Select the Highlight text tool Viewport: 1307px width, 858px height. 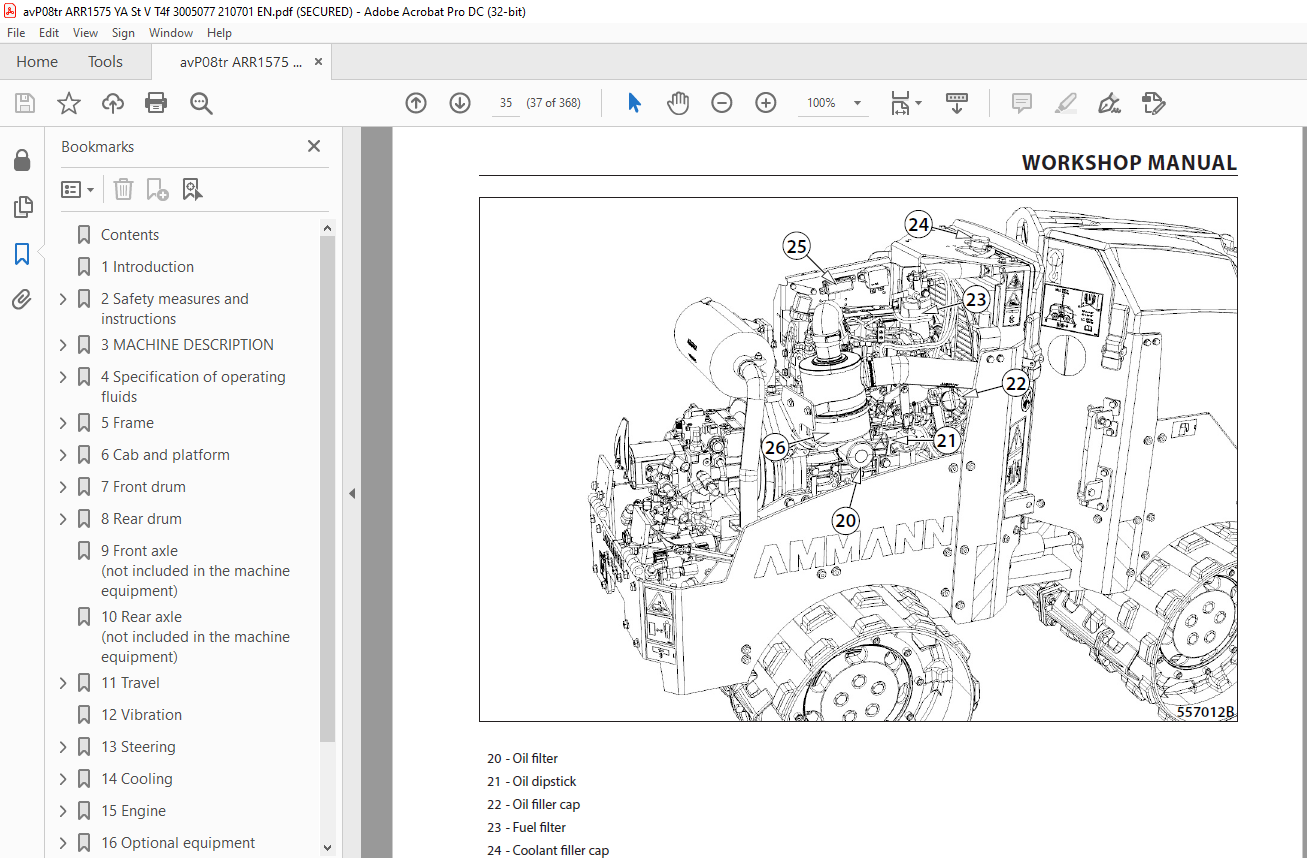(1065, 103)
